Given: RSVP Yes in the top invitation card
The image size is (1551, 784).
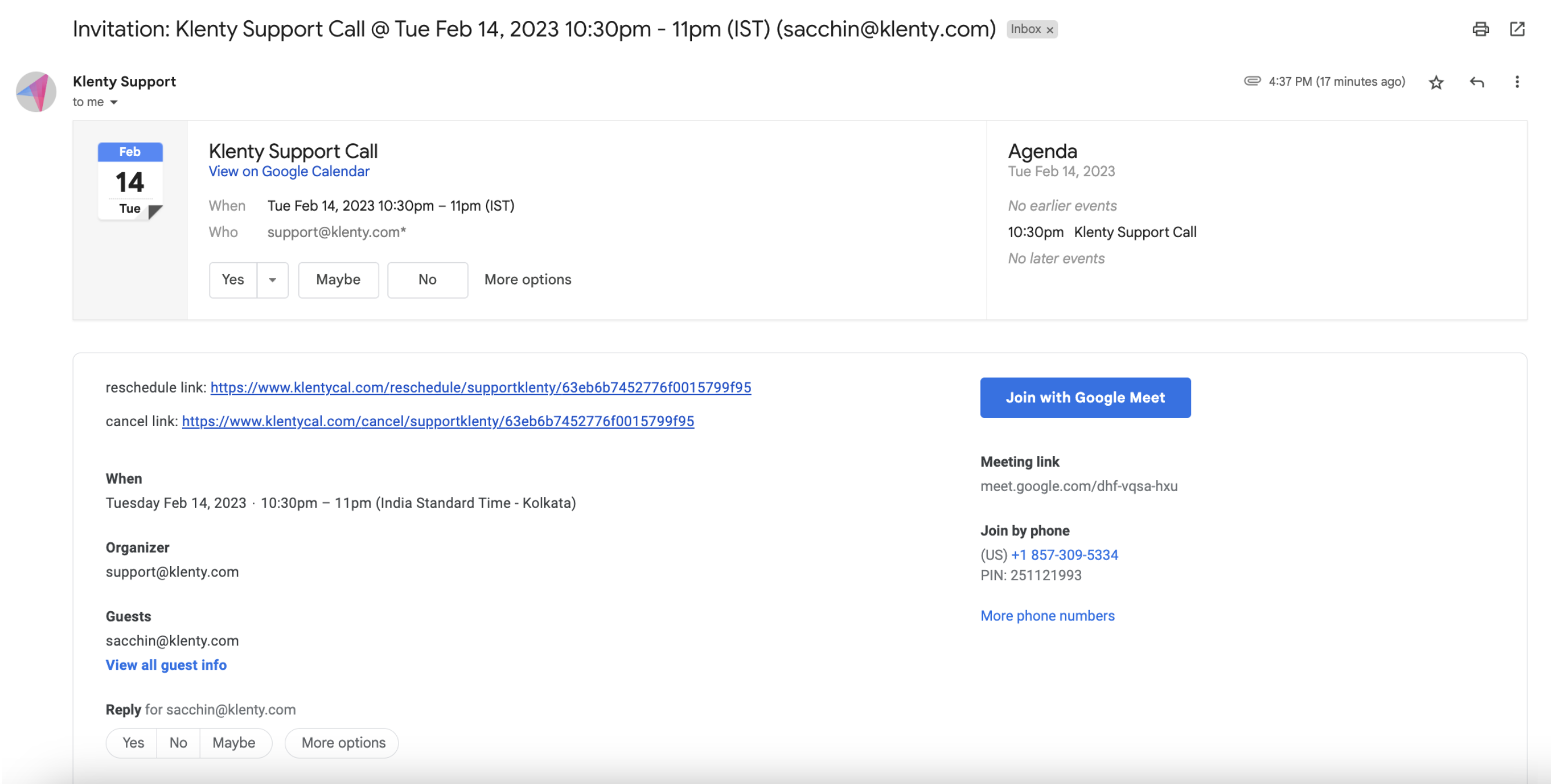Looking at the screenshot, I should [x=233, y=280].
